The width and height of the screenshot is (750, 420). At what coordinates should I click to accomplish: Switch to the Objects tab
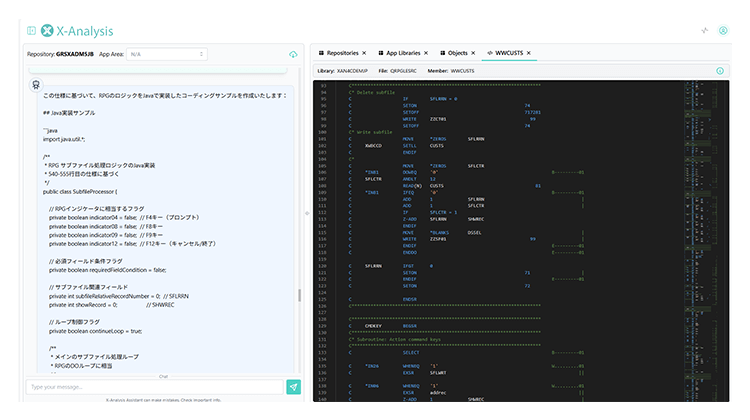pos(457,52)
